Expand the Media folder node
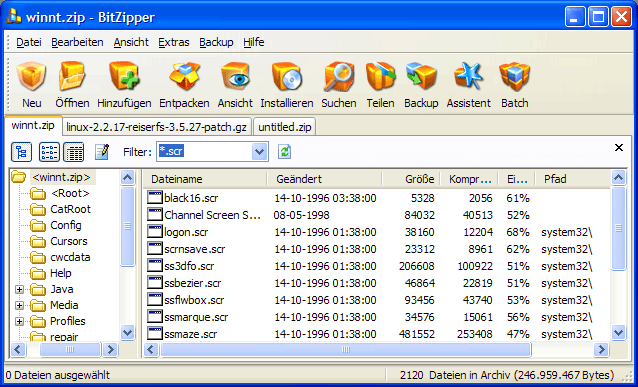This screenshot has height=387, width=638. (19, 305)
